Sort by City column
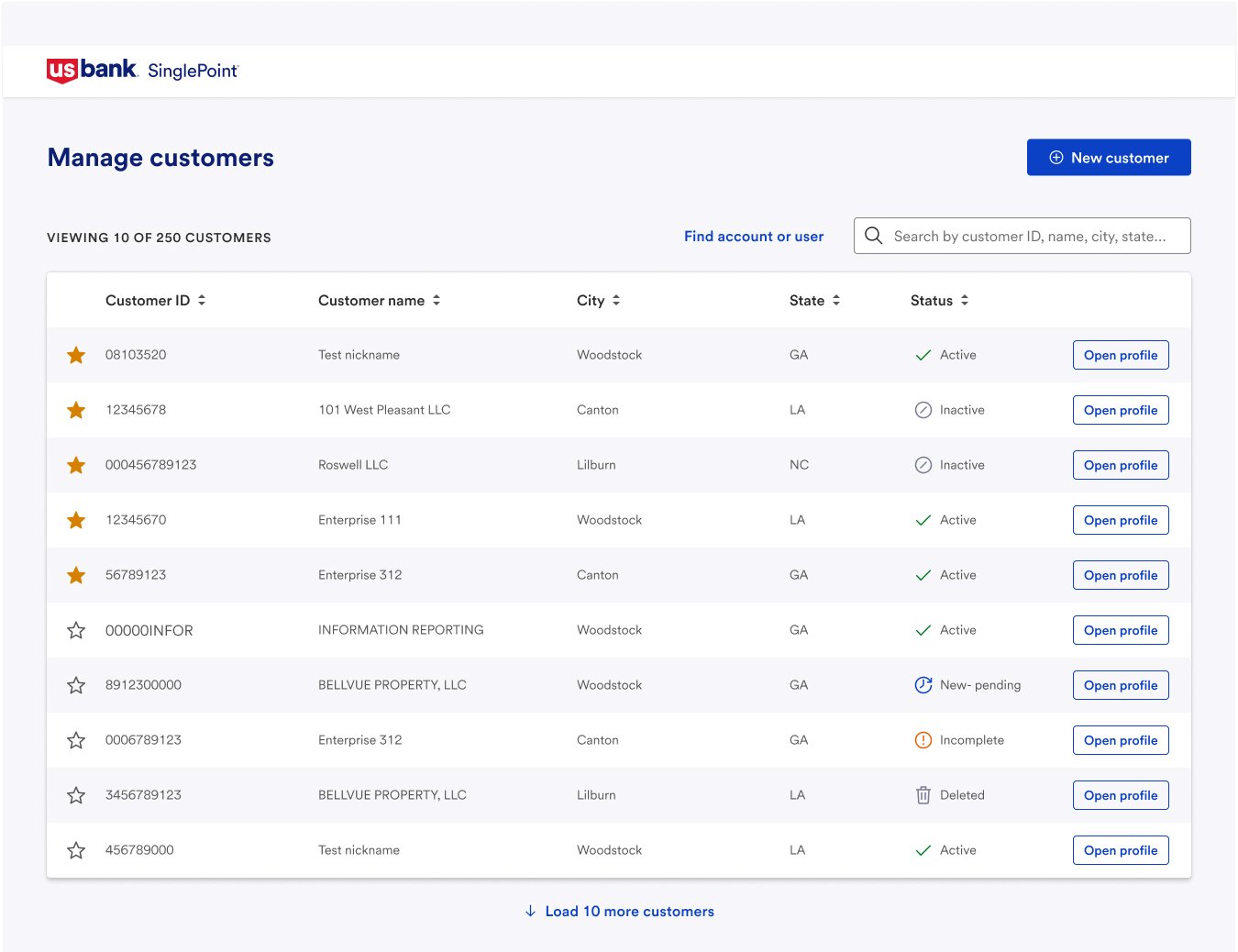1238x952 pixels. tap(598, 301)
